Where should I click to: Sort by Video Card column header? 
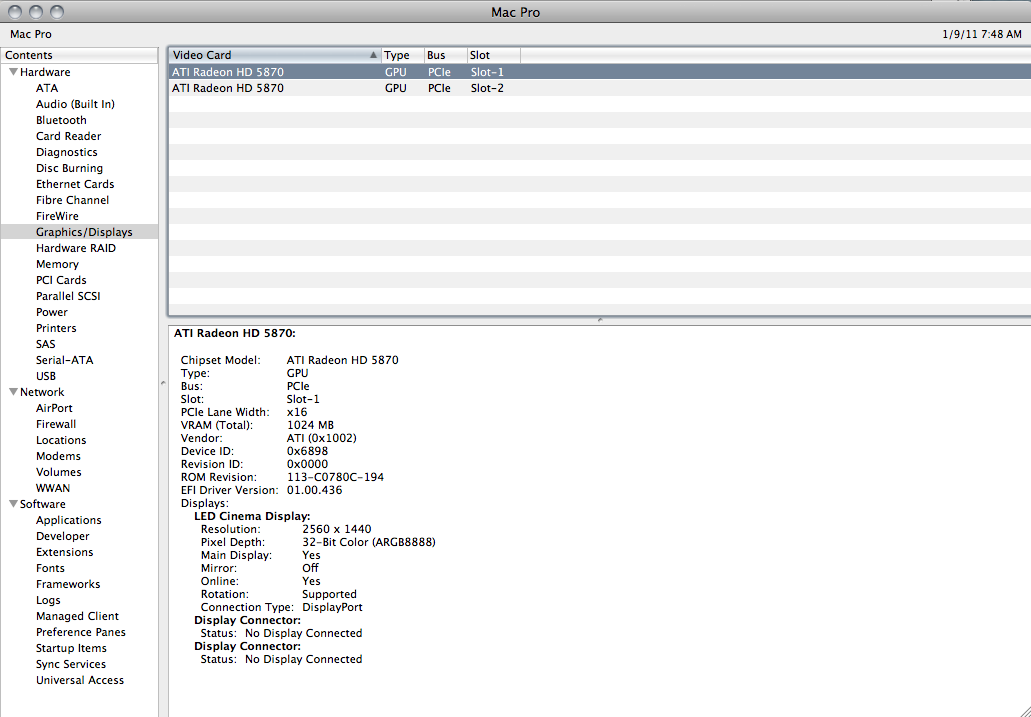click(x=275, y=55)
